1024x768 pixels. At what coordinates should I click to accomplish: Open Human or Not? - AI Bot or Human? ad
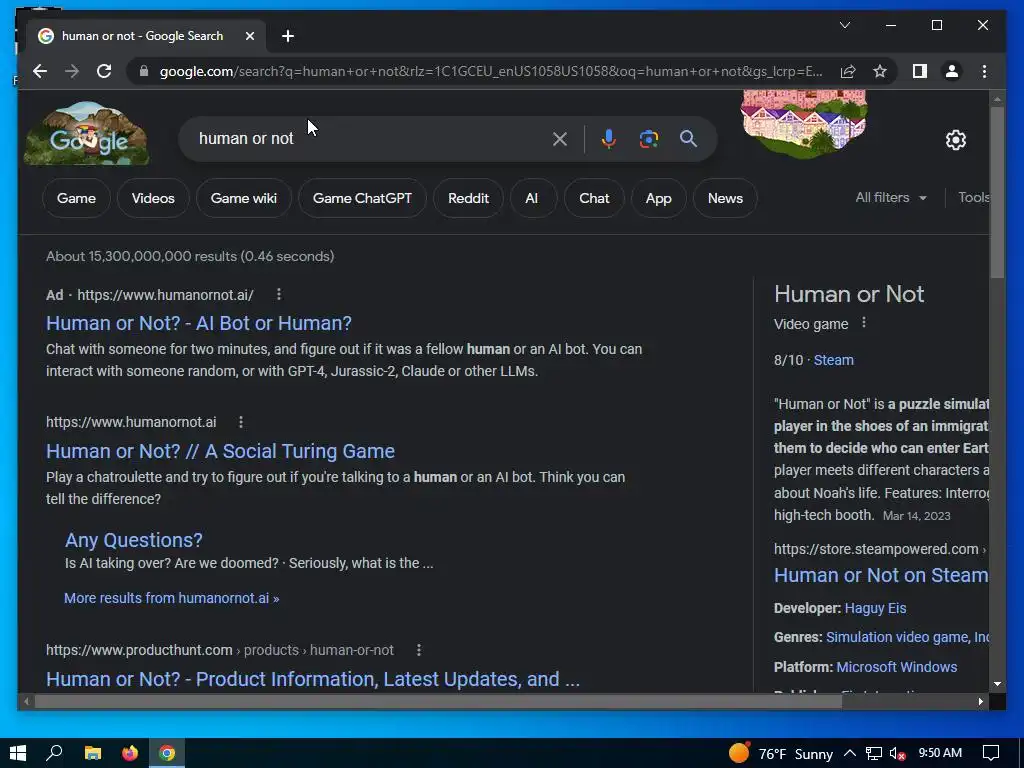[199, 323]
